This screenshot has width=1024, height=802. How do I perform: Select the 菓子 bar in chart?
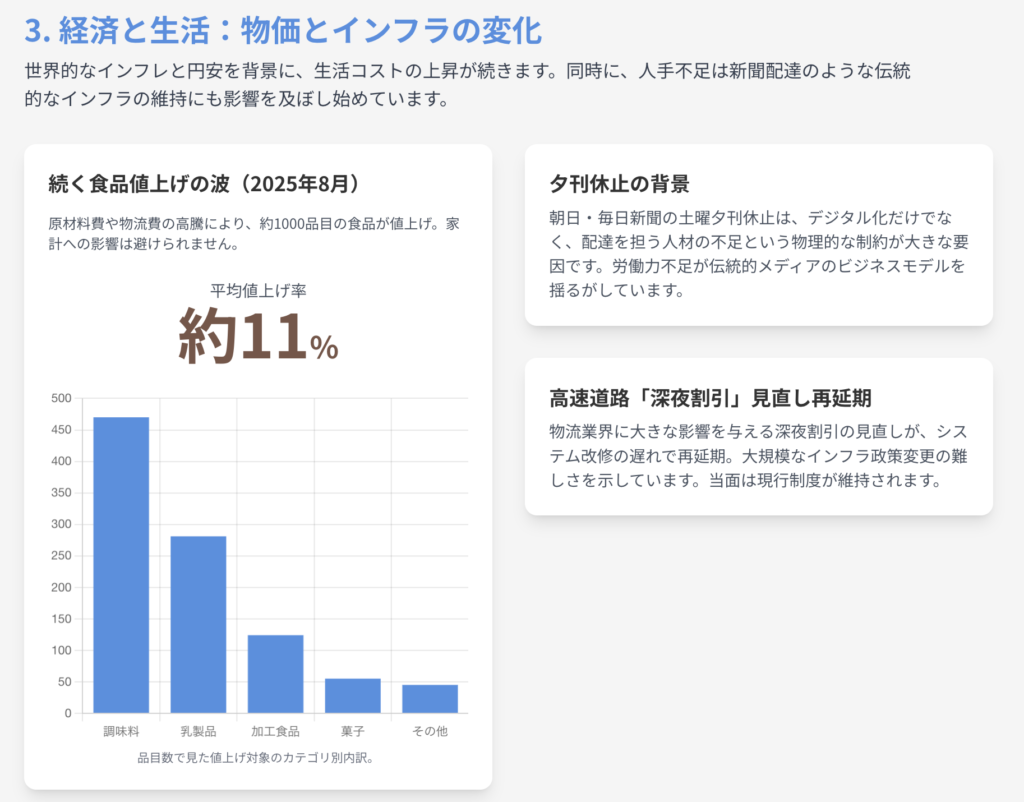[353, 696]
